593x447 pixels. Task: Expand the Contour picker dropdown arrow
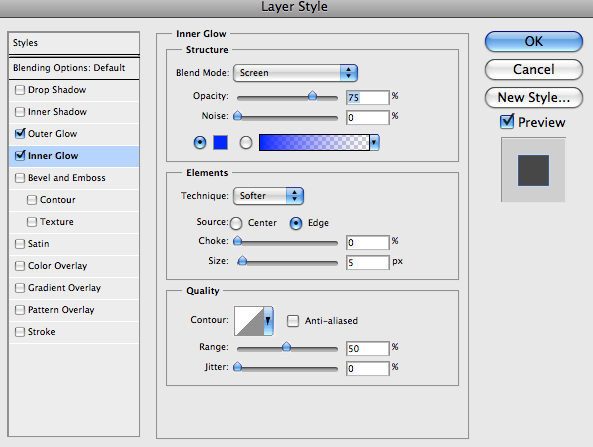click(269, 321)
